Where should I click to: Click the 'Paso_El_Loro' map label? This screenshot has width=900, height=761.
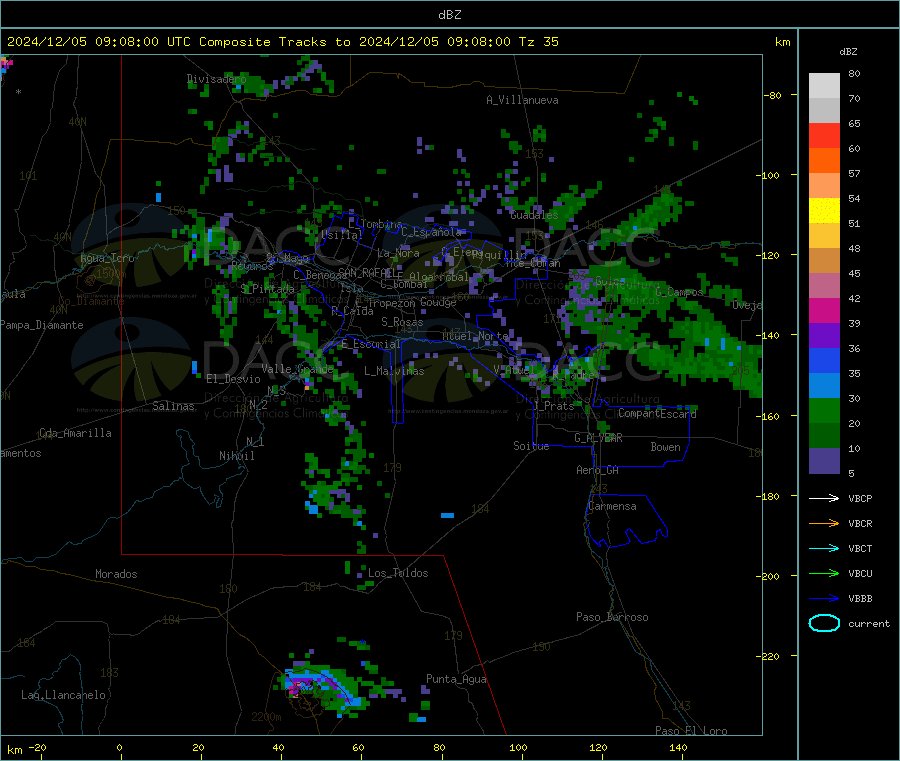click(691, 731)
